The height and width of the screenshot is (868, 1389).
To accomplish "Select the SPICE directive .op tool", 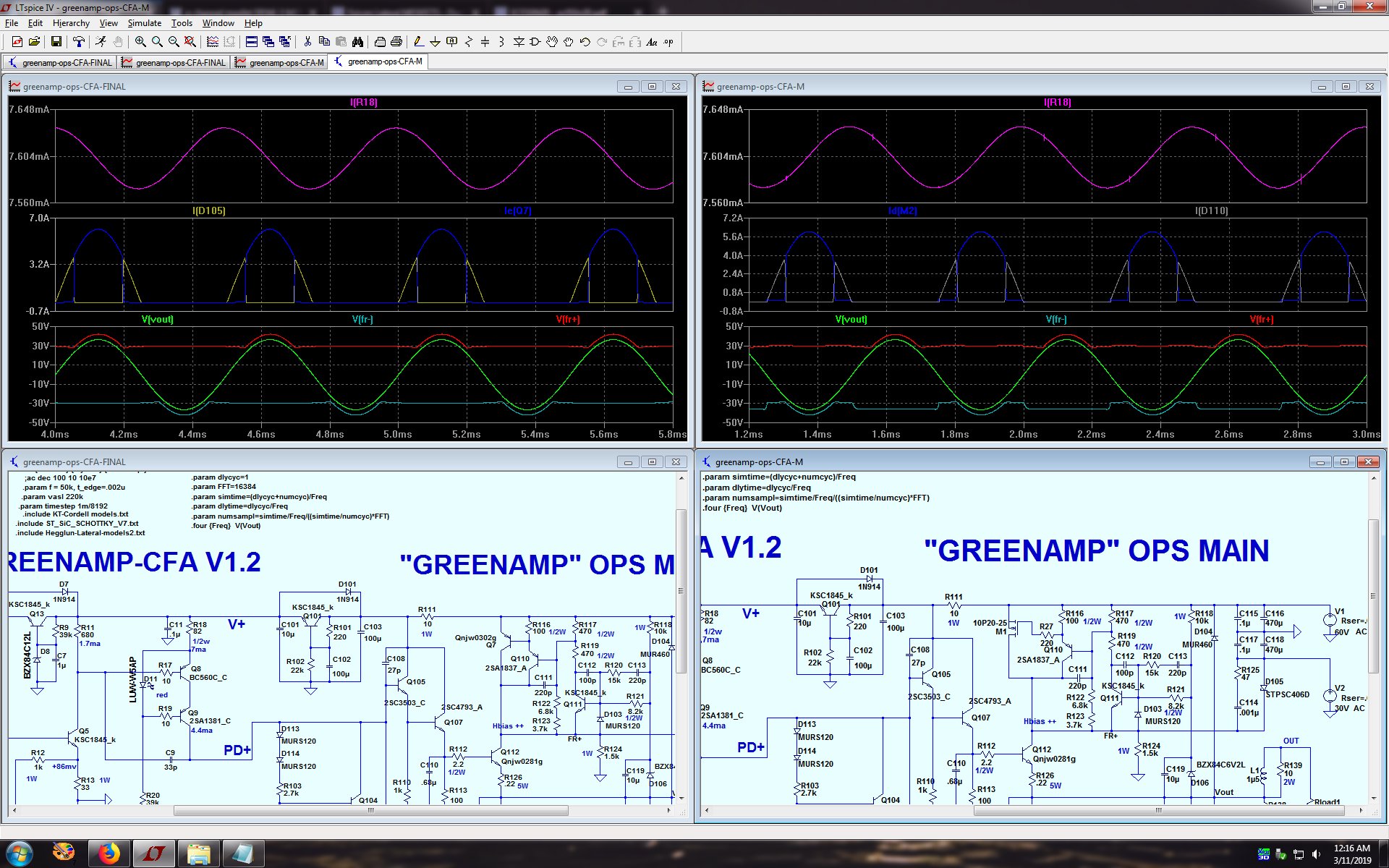I will 668,42.
